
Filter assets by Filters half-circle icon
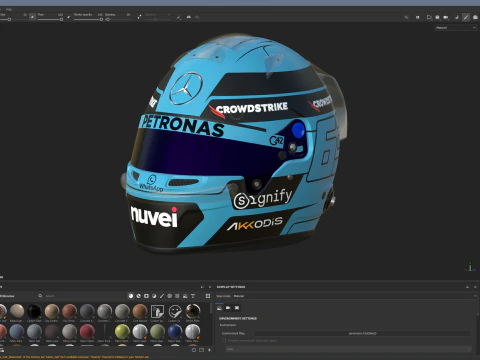(154, 296)
